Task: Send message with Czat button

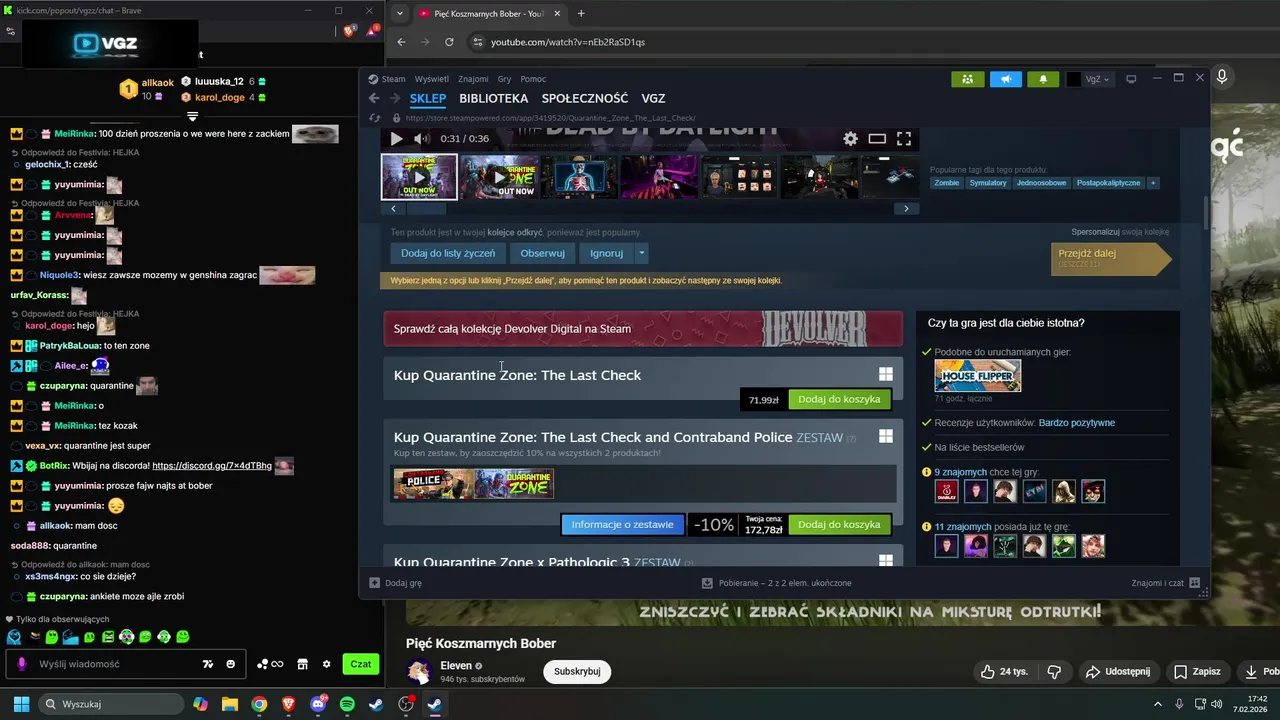Action: 360,664
